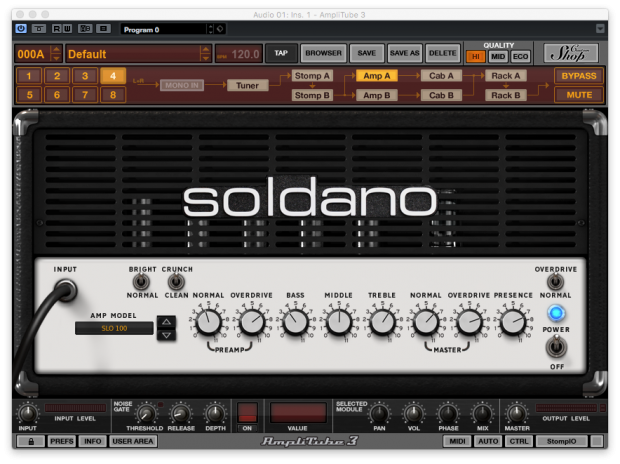Turn the preamp Normal gain knob
This screenshot has width=620, height=464.
point(209,322)
